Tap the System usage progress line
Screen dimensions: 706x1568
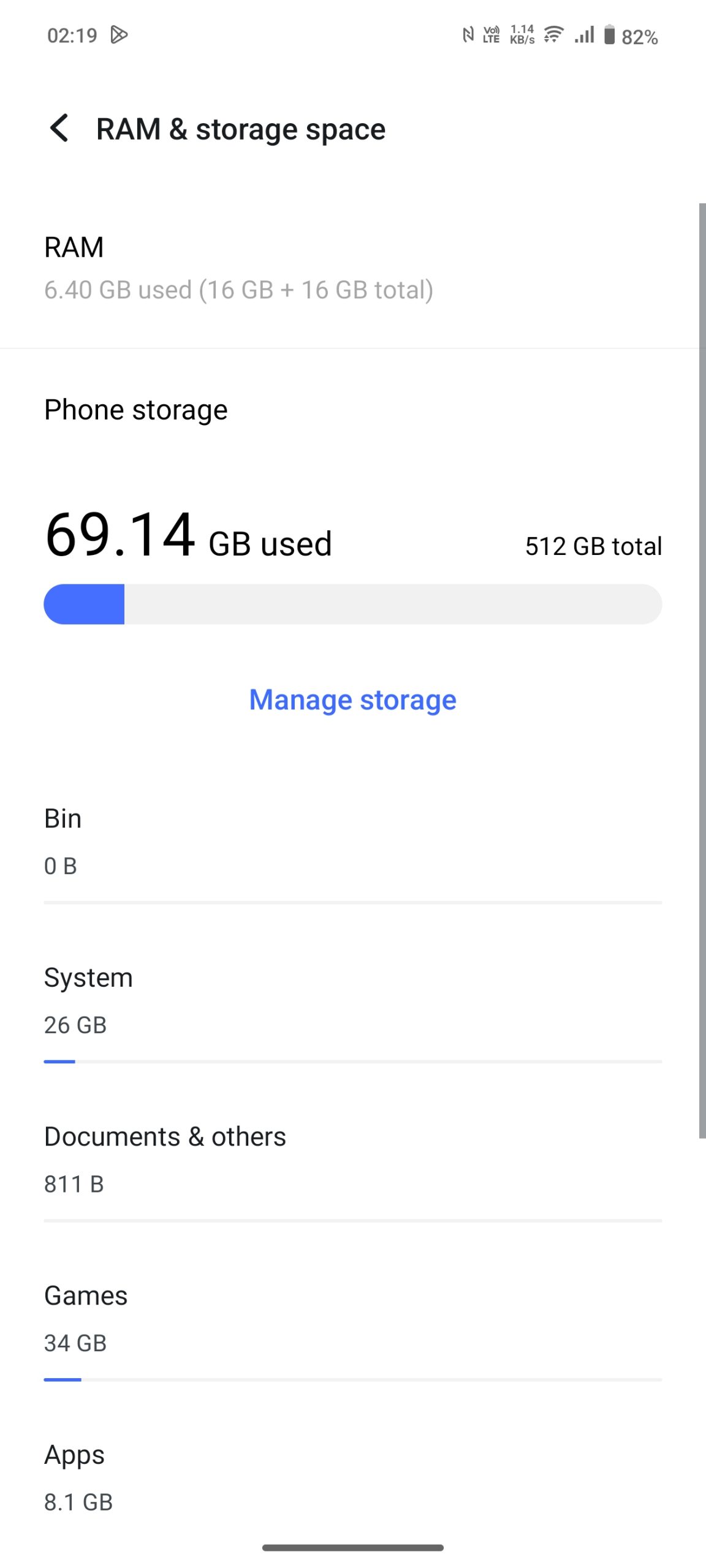pos(352,1061)
